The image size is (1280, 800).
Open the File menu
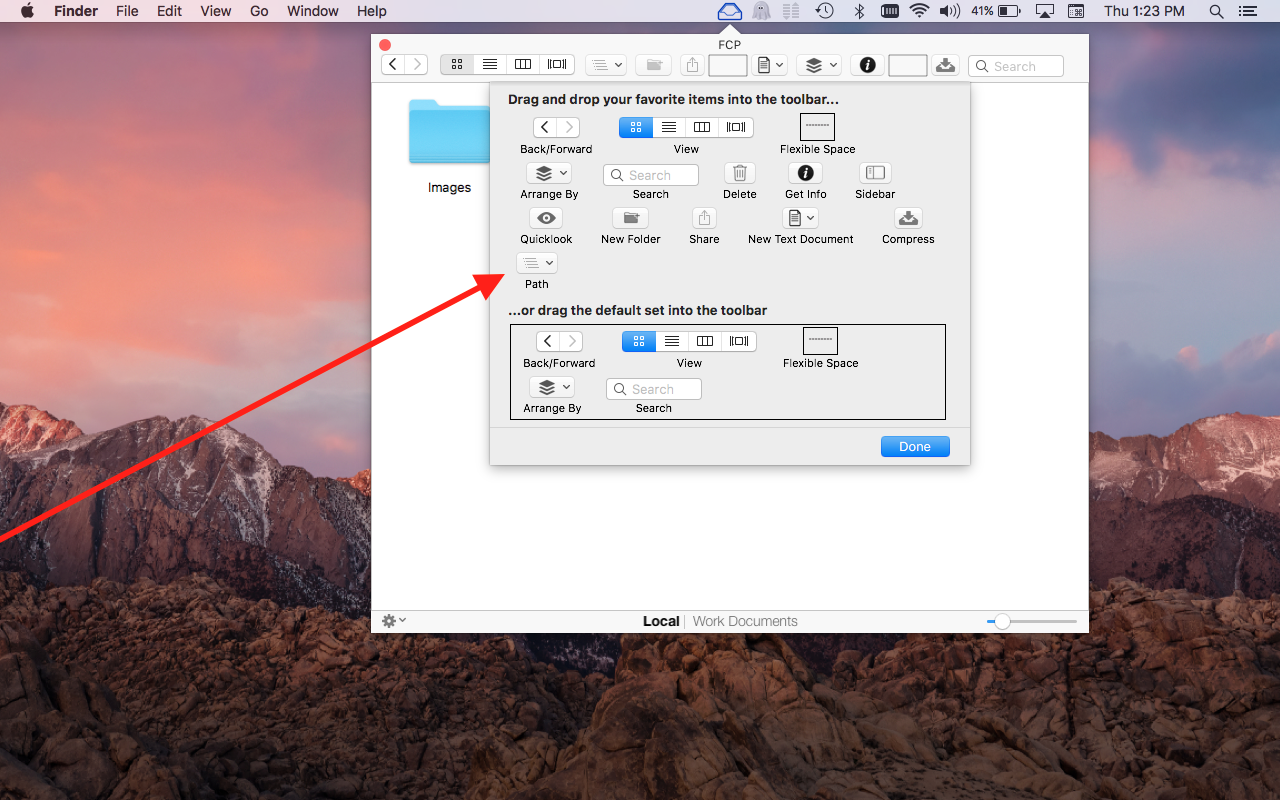coord(127,11)
